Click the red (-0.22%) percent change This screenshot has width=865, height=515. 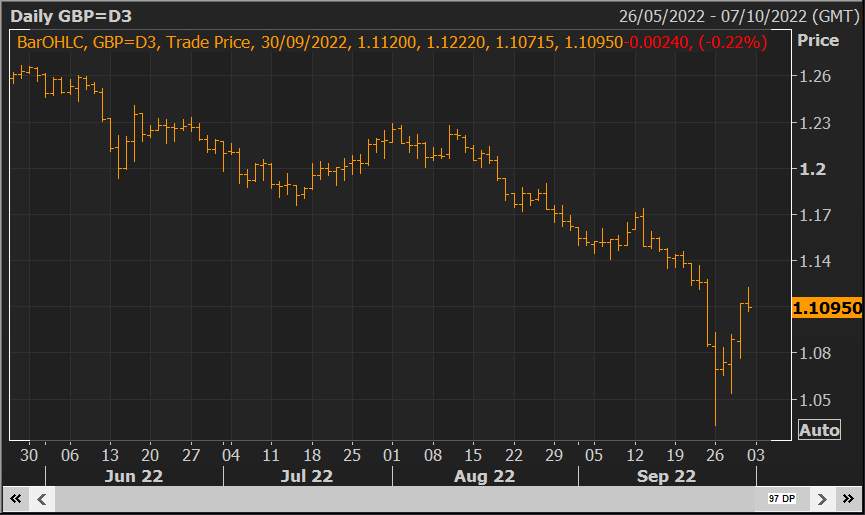click(733, 42)
